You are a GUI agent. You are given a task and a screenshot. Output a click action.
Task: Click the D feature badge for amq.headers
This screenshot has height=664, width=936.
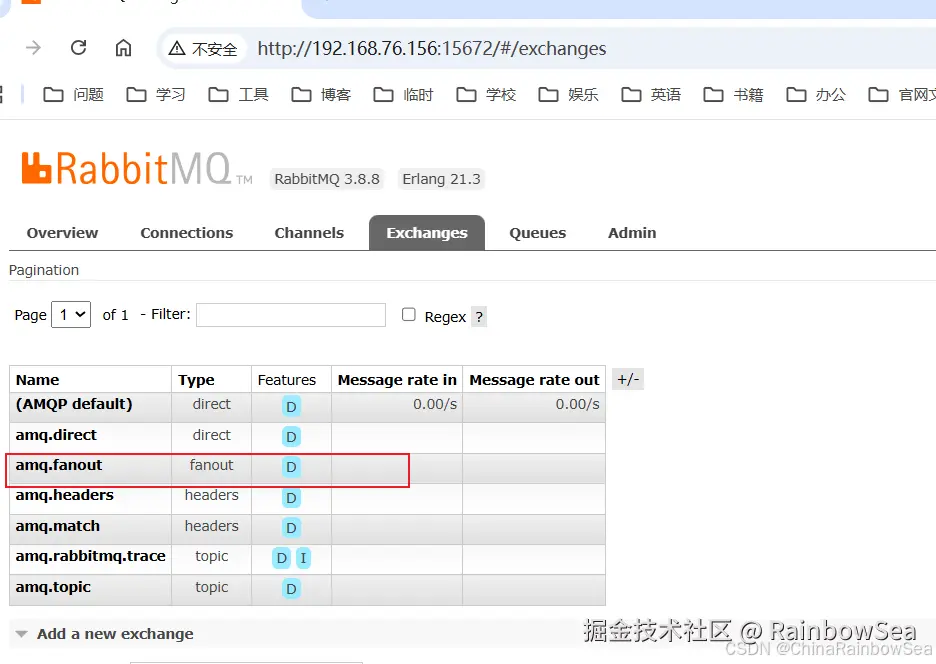291,497
